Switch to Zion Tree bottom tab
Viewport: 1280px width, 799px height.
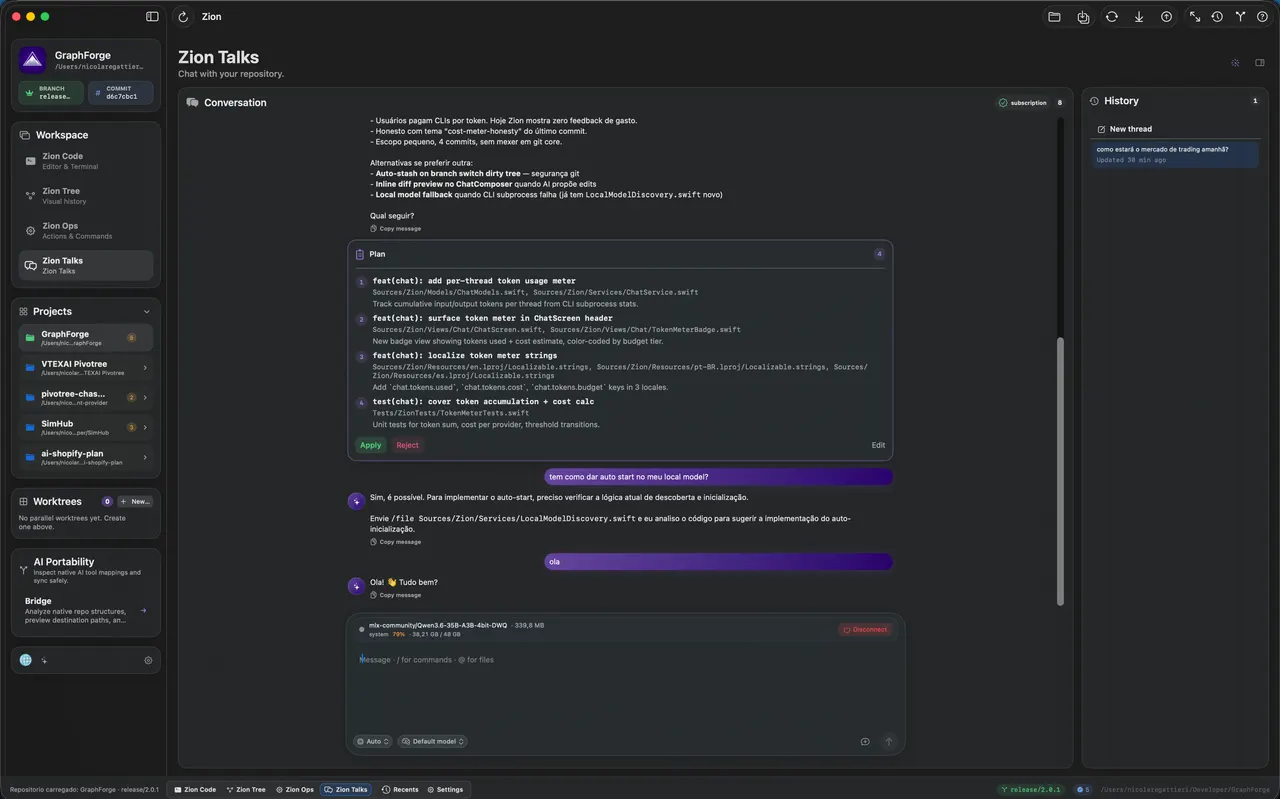click(x=246, y=789)
